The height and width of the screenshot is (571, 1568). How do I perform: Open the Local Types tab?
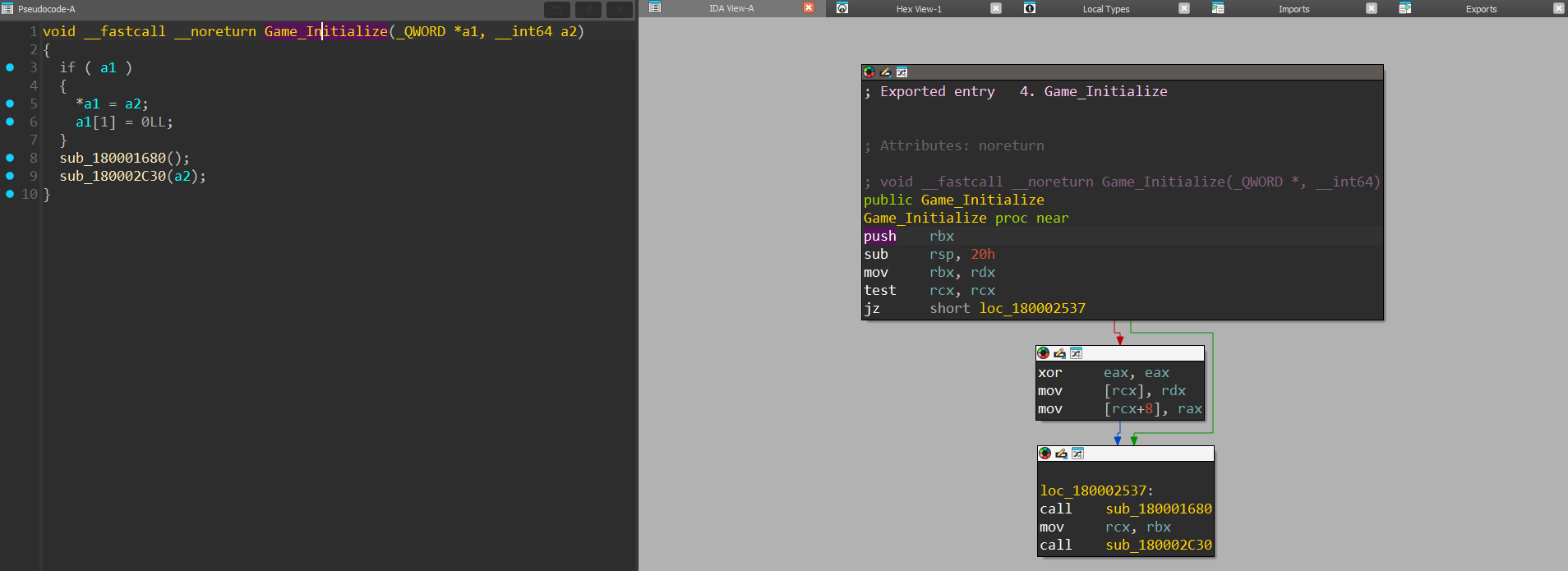(1106, 9)
